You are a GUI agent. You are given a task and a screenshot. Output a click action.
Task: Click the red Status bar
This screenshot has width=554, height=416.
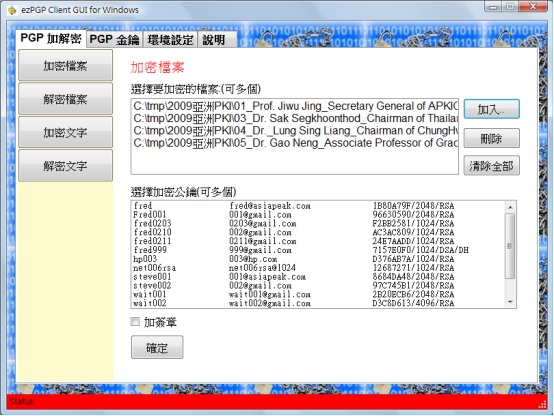(277, 402)
